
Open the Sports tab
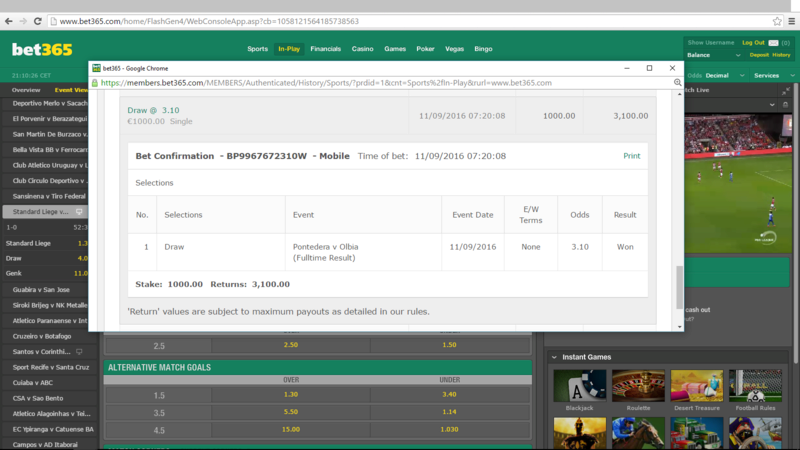pyautogui.click(x=257, y=49)
